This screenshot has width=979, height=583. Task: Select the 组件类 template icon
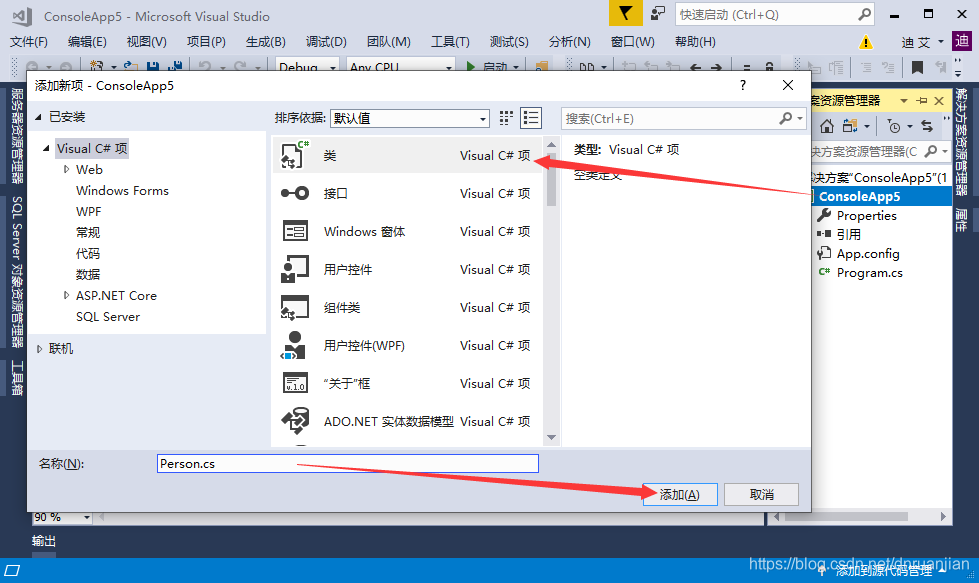[295, 307]
